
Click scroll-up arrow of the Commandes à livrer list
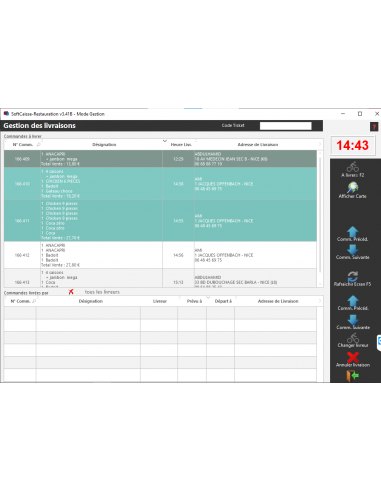pos(320,153)
